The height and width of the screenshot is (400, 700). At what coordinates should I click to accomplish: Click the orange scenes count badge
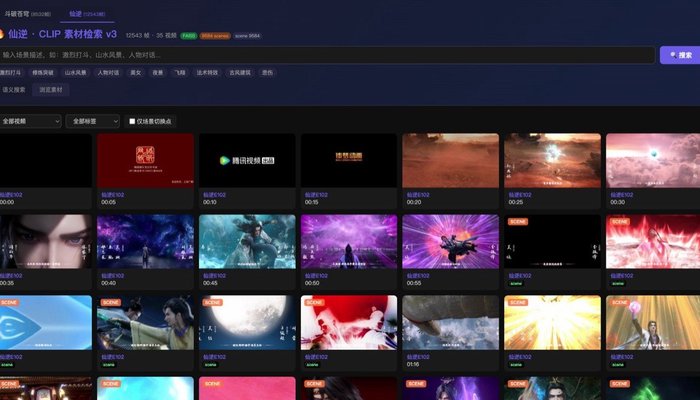point(215,36)
